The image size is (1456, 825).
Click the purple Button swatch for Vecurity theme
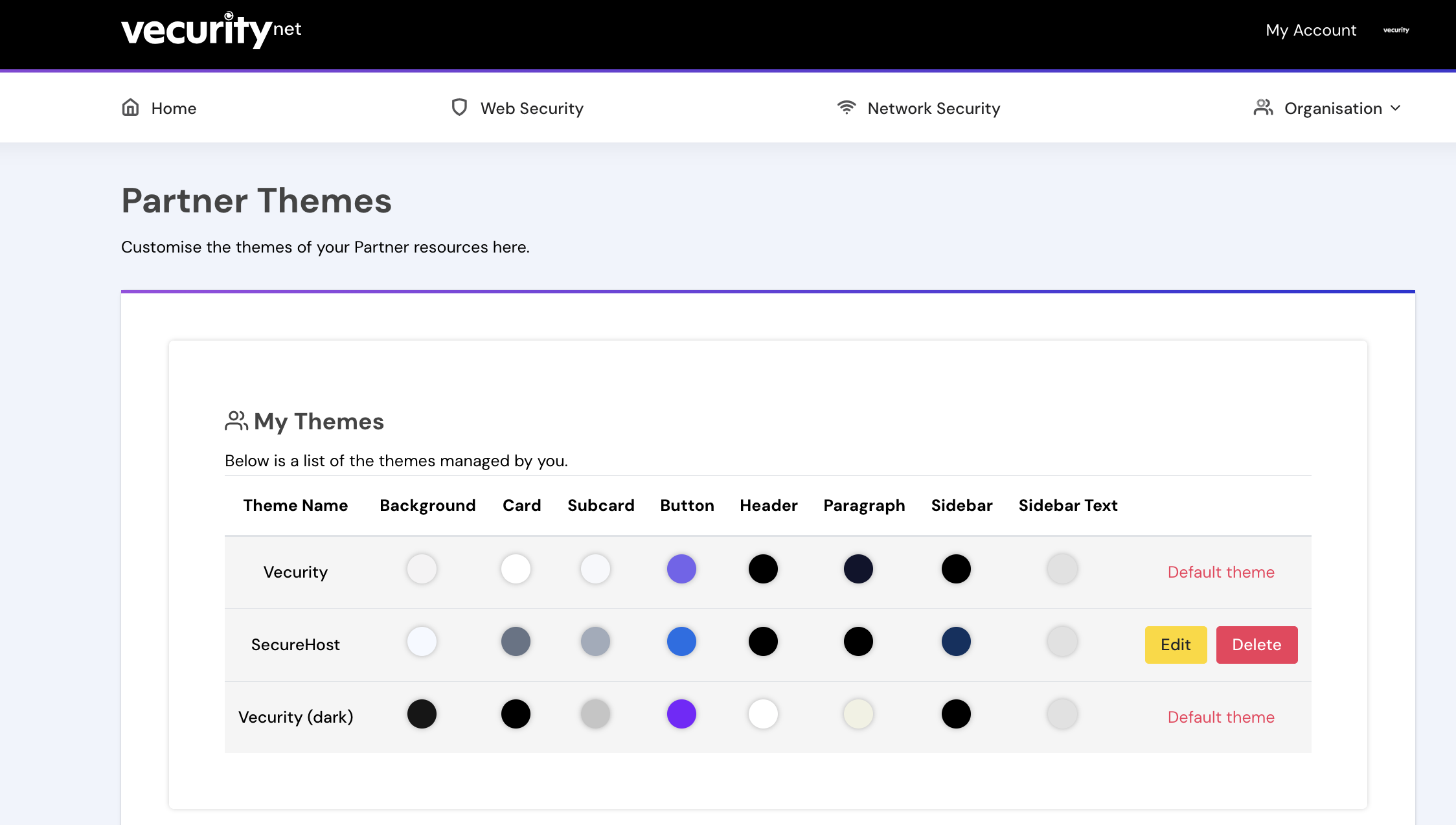click(x=681, y=569)
